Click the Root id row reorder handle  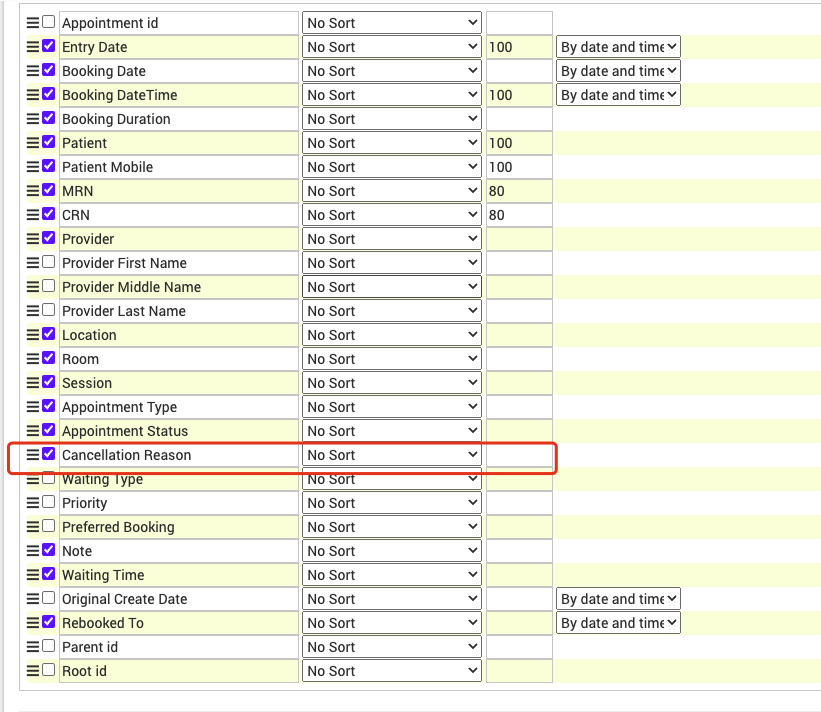(x=33, y=671)
